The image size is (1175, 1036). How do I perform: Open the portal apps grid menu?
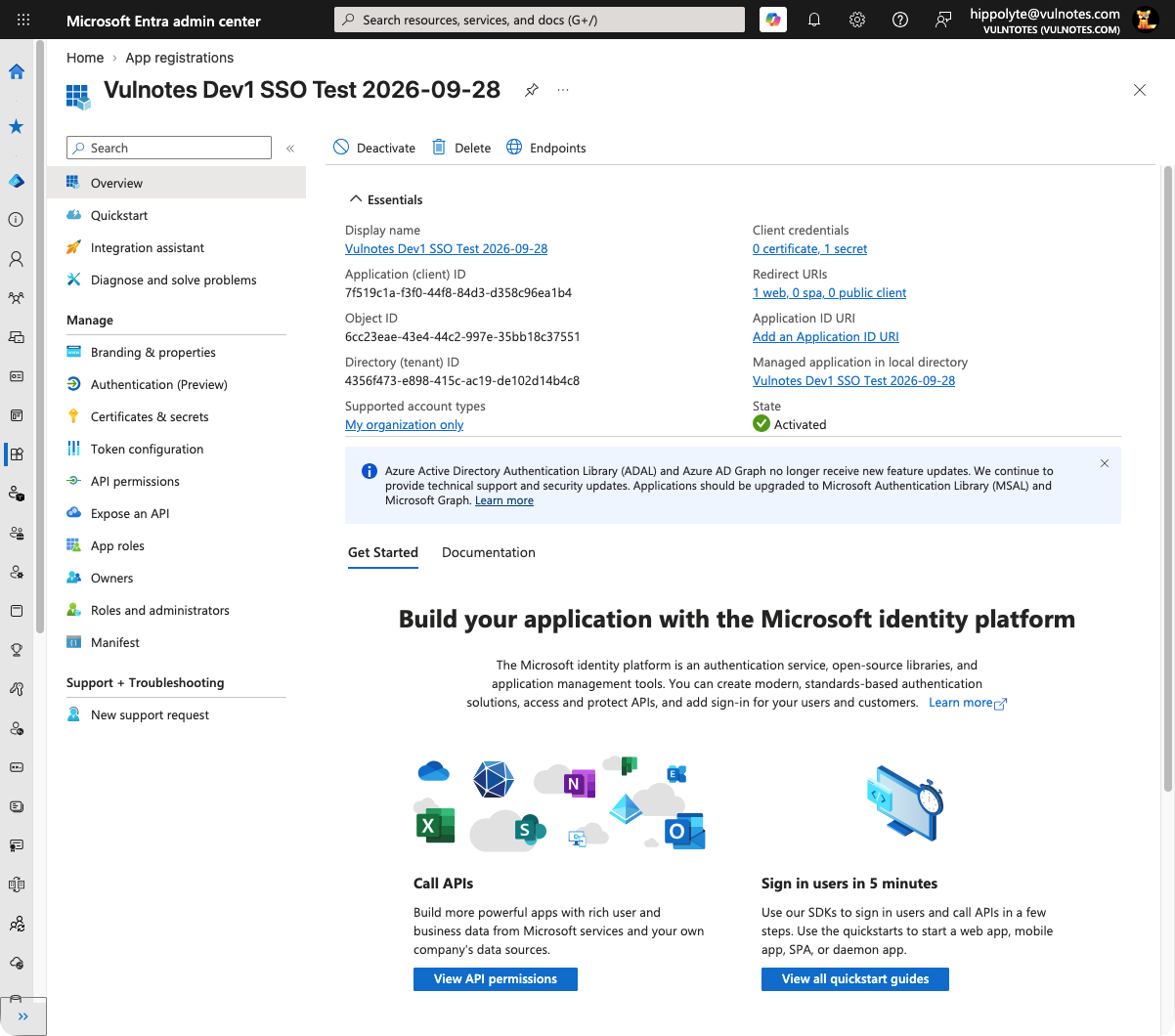coord(23,20)
